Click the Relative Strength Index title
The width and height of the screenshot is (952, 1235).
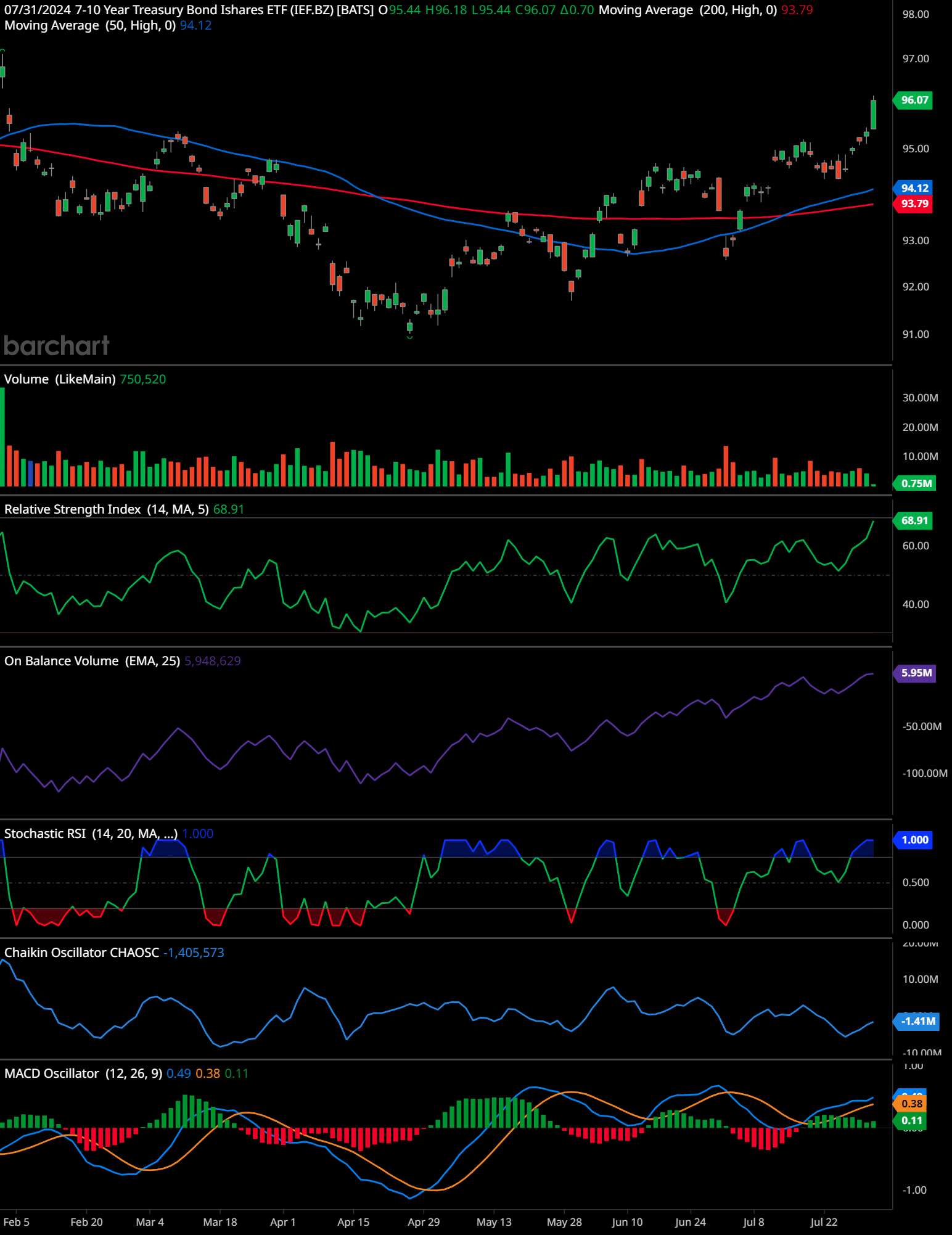pyautogui.click(x=107, y=509)
